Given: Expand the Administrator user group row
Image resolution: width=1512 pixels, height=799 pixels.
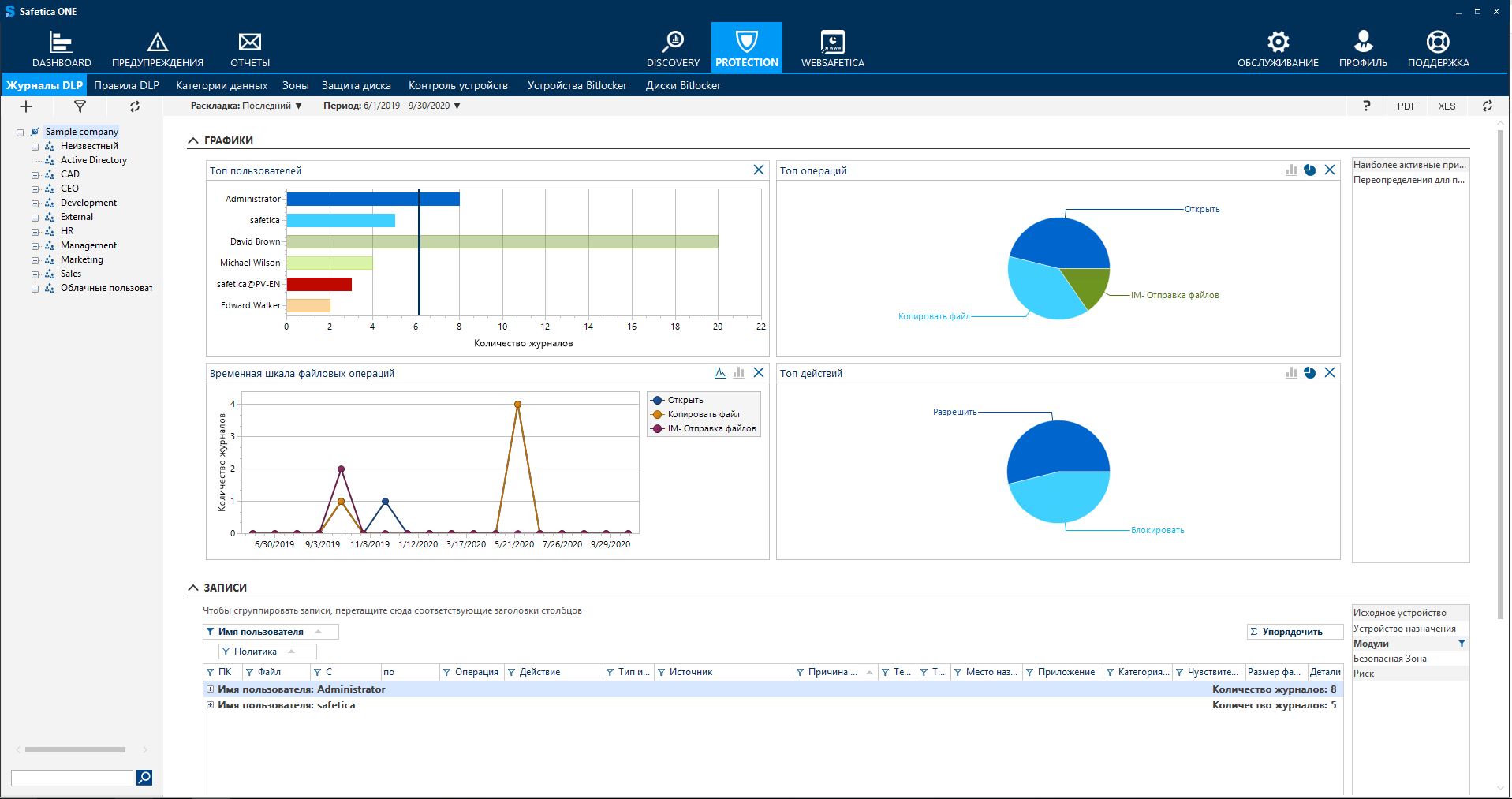Looking at the screenshot, I should [x=210, y=689].
